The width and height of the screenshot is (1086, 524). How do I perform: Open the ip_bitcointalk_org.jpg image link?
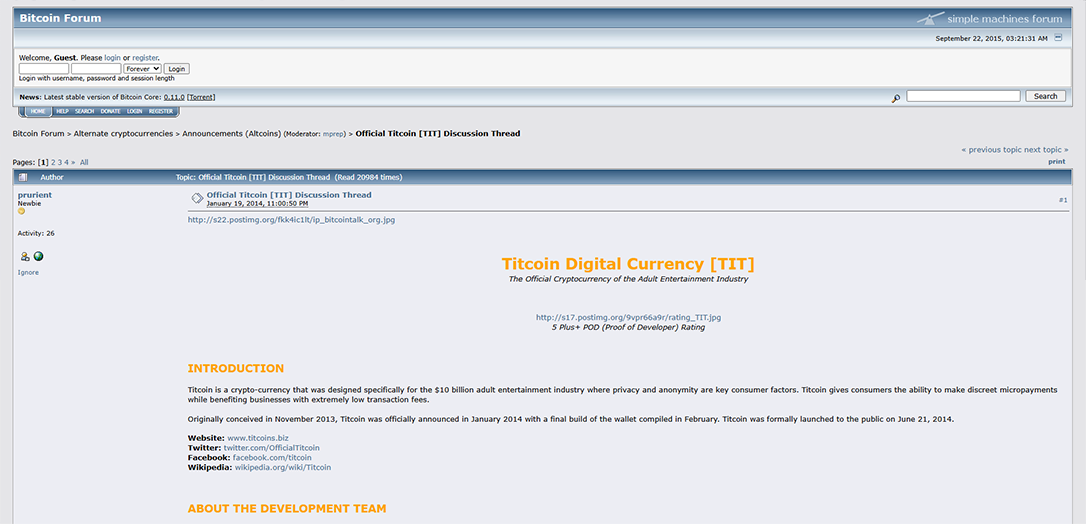click(x=292, y=220)
